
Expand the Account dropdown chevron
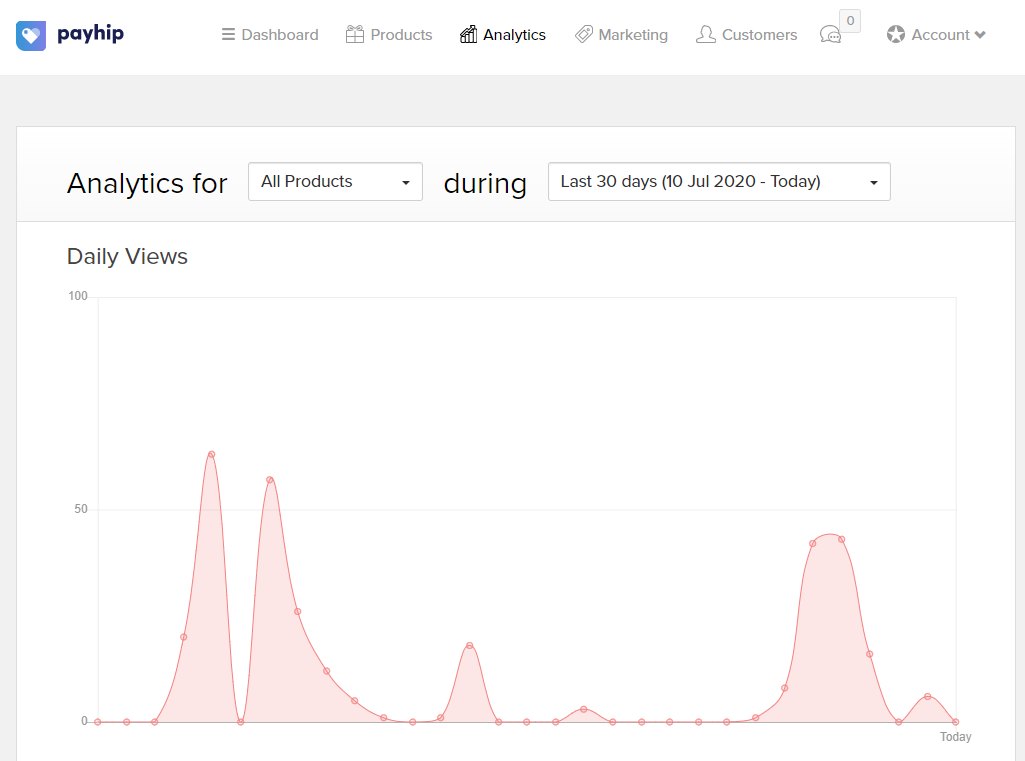[x=980, y=35]
